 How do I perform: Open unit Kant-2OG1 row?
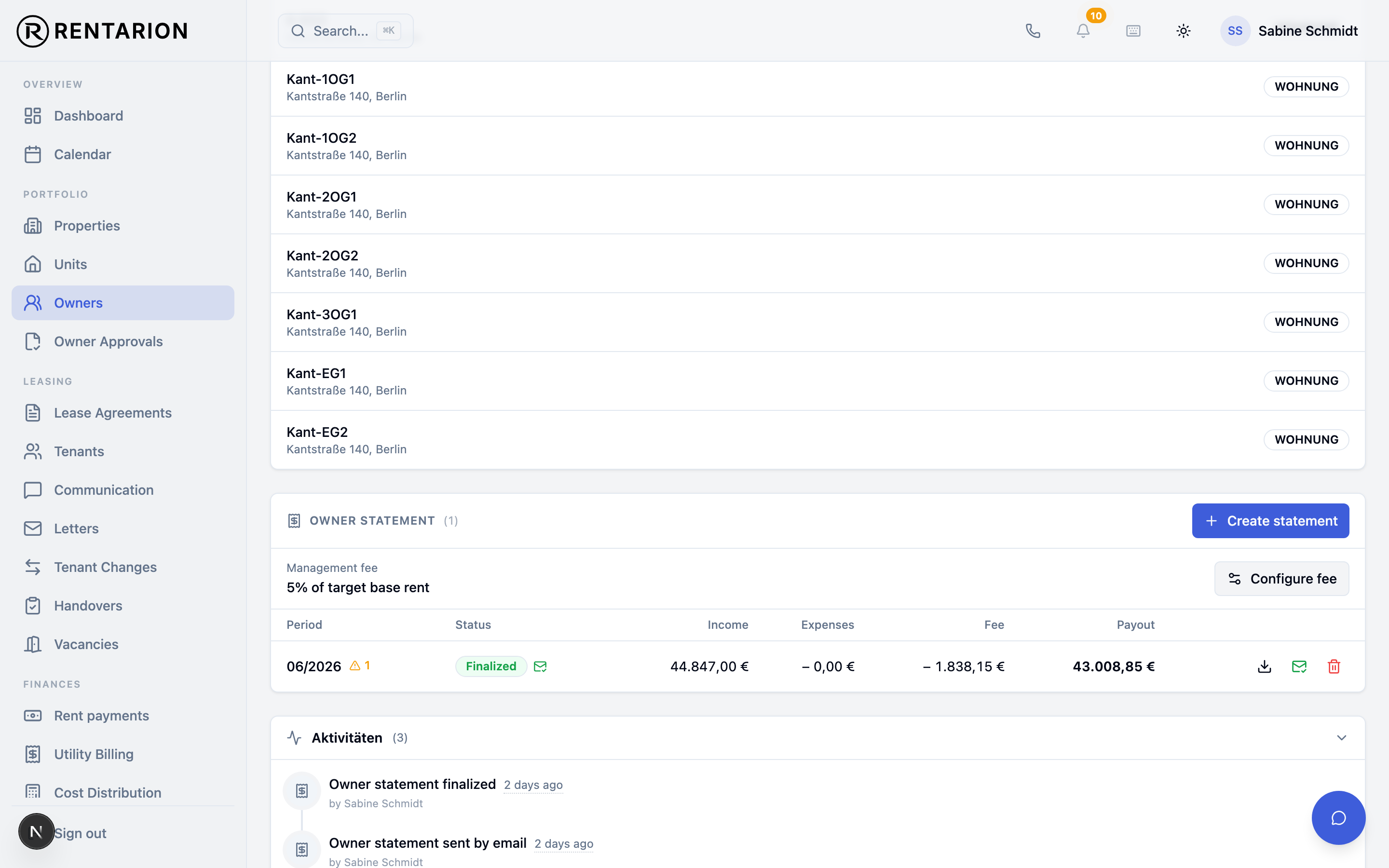(817, 205)
